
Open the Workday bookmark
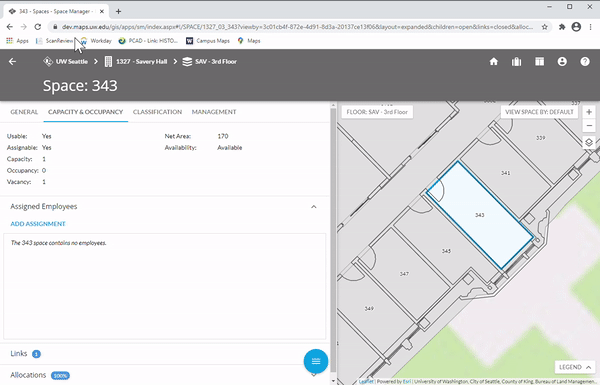click(x=96, y=41)
